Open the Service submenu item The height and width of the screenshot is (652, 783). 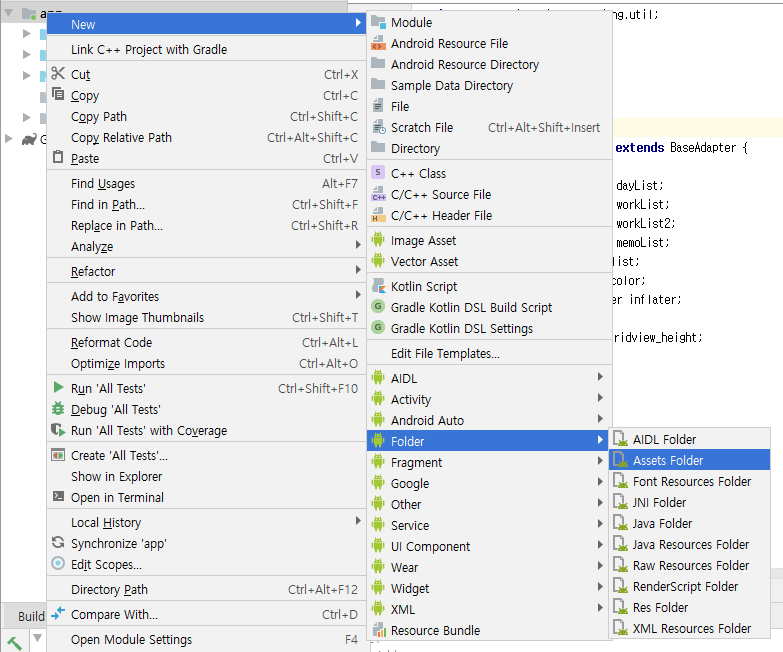(x=489, y=525)
